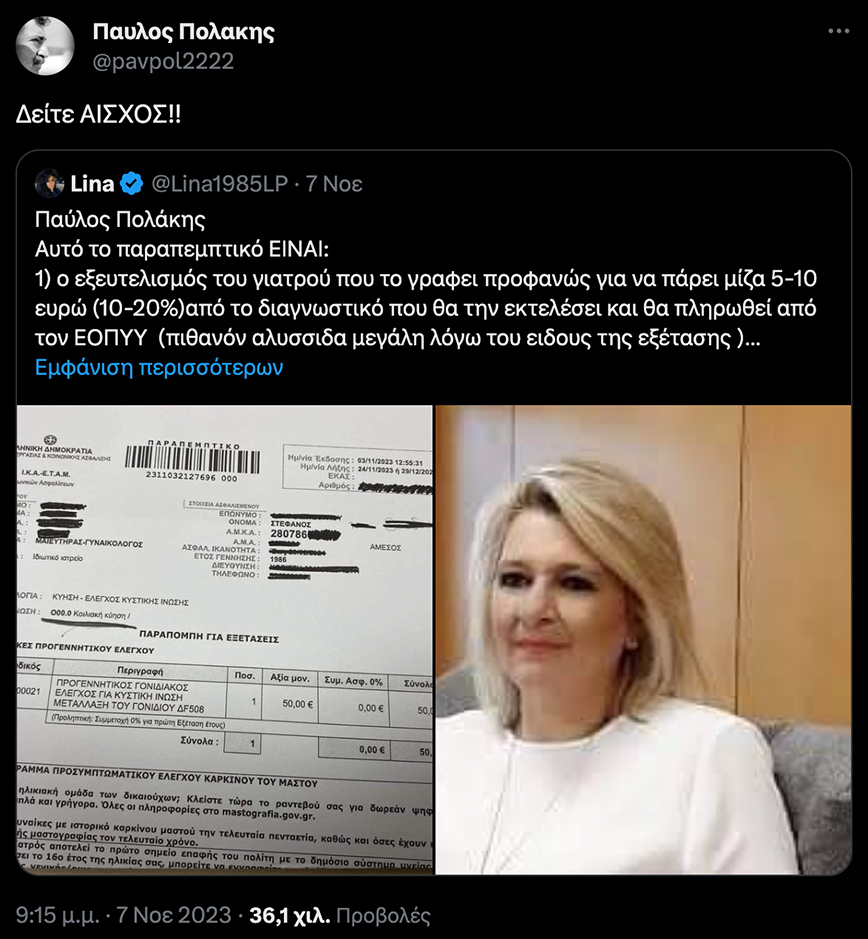Image resolution: width=868 pixels, height=939 pixels.
Task: Open the Lina display name in quoted tweet
Action: 92,183
